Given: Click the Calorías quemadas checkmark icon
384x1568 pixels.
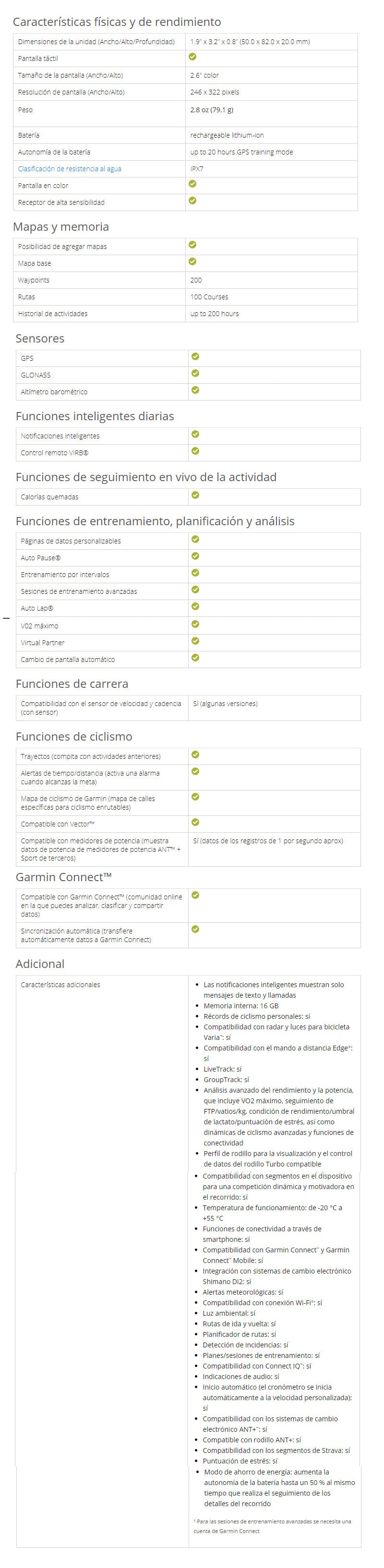Looking at the screenshot, I should pos(196,495).
